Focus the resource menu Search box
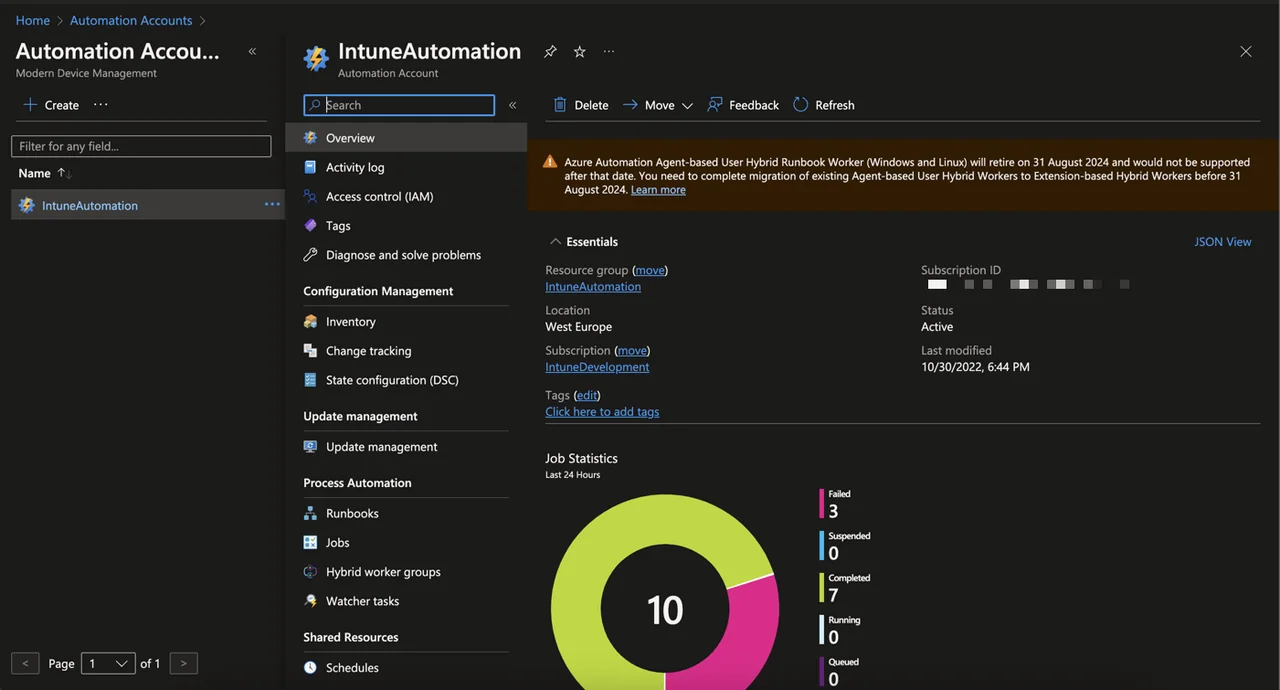The width and height of the screenshot is (1280, 690). point(399,105)
